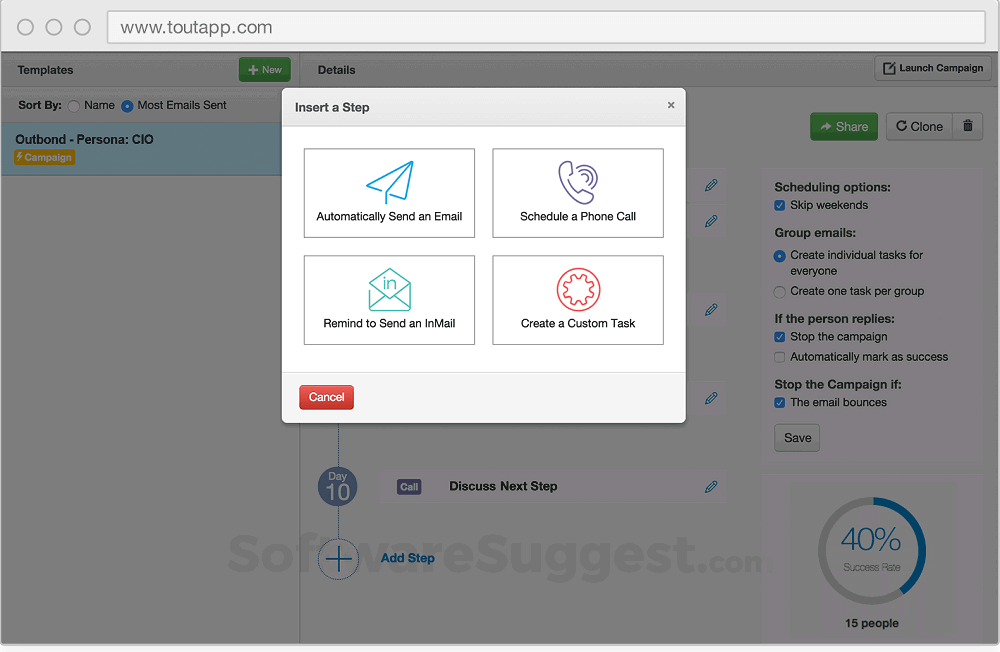
Task: Sort templates by Name
Action: (x=73, y=104)
